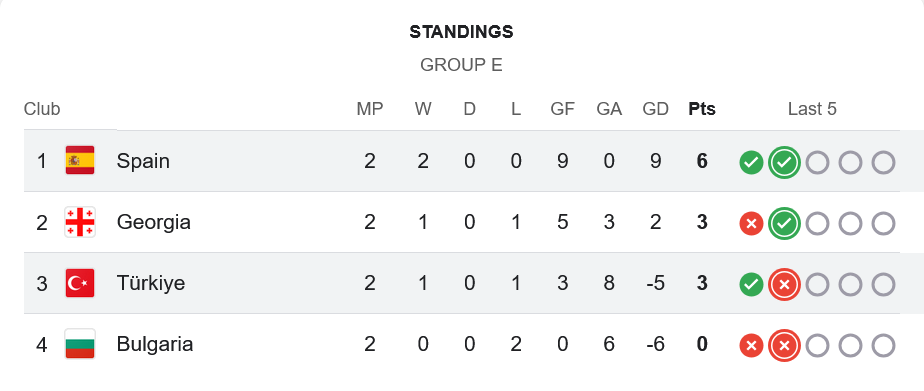The image size is (924, 391).
Task: Open the Türkiye team name link
Action: click(151, 283)
